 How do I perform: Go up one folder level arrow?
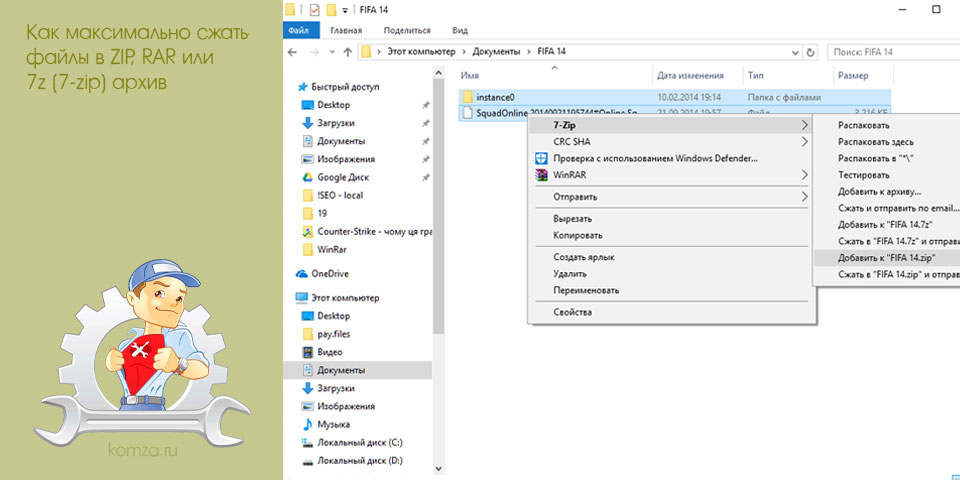[x=347, y=52]
